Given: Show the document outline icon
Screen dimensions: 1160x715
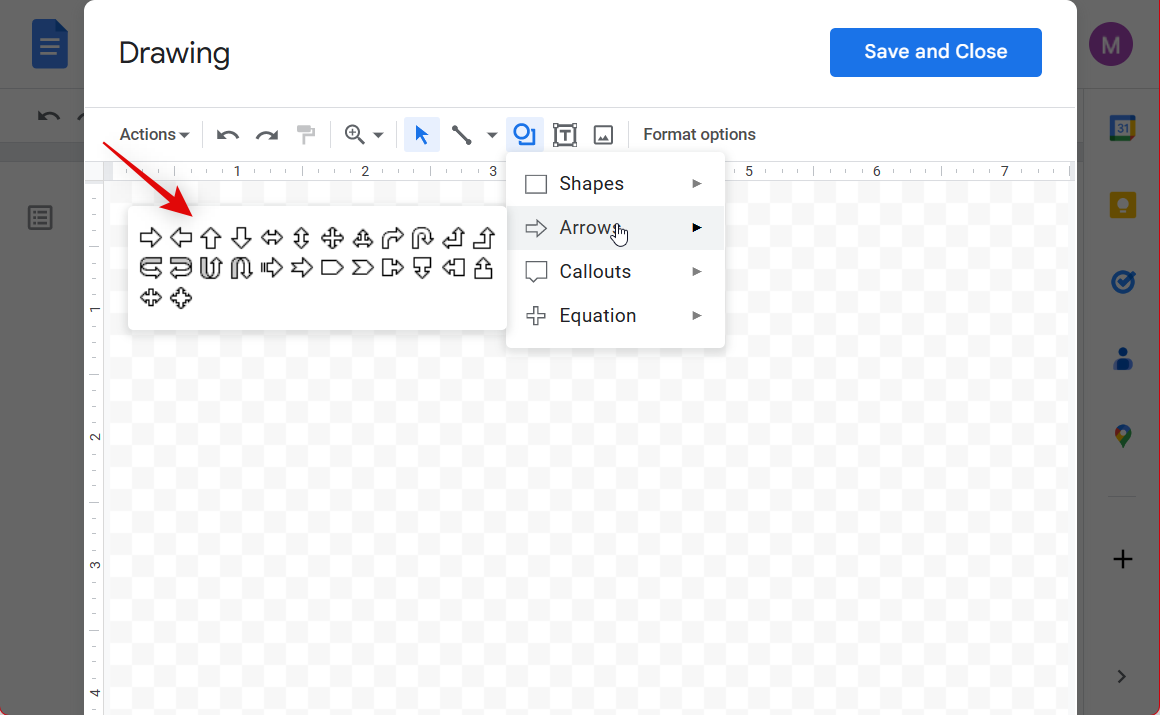Looking at the screenshot, I should coord(40,218).
